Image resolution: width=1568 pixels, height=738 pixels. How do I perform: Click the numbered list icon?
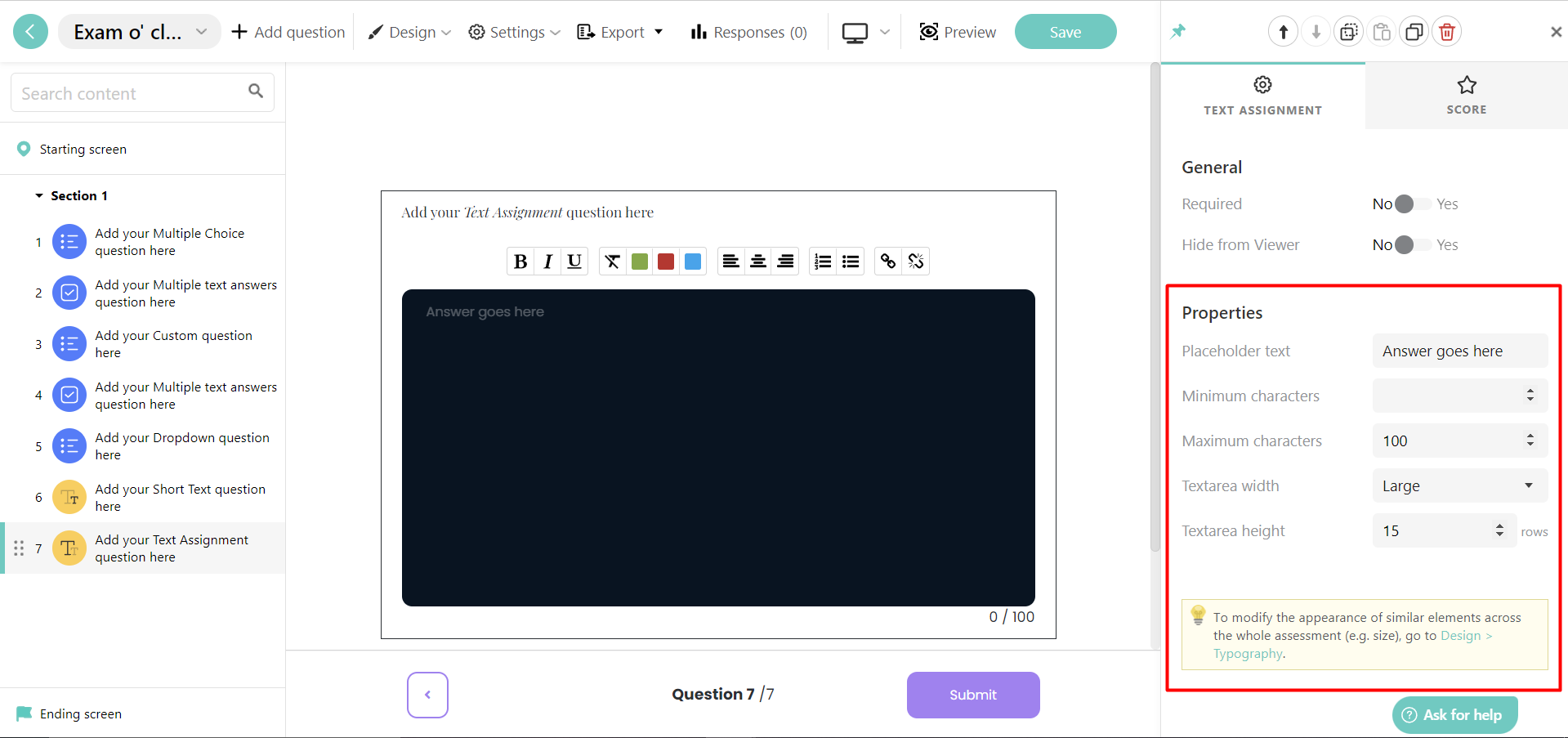coord(823,261)
